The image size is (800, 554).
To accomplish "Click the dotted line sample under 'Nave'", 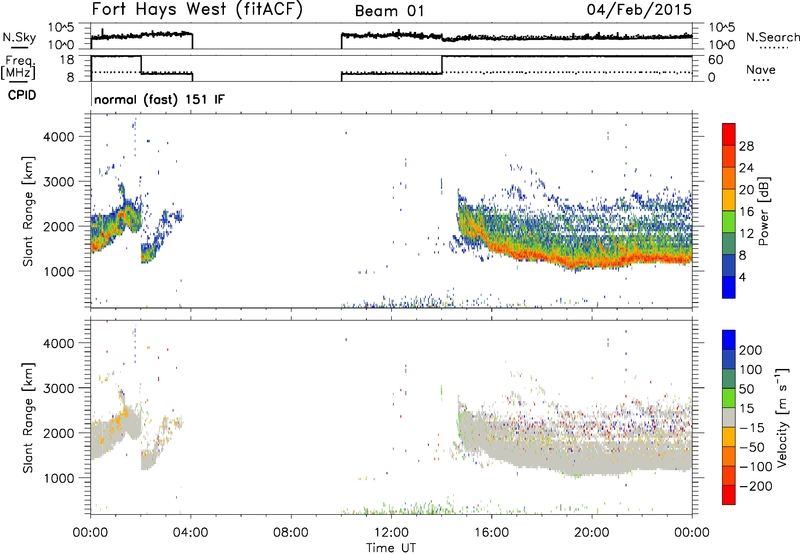I will pyautogui.click(x=761, y=81).
